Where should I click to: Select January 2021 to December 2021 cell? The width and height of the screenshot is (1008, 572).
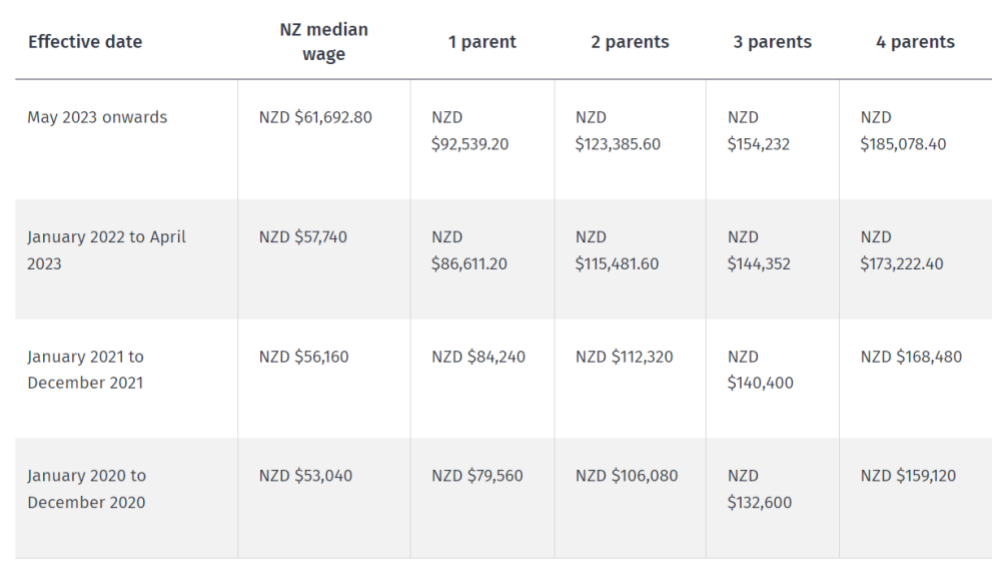pos(86,370)
